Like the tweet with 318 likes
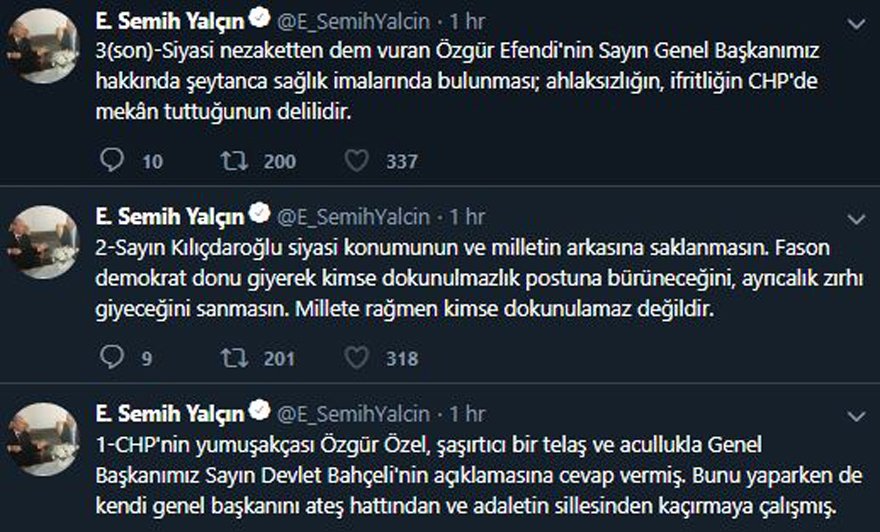 [x=355, y=357]
